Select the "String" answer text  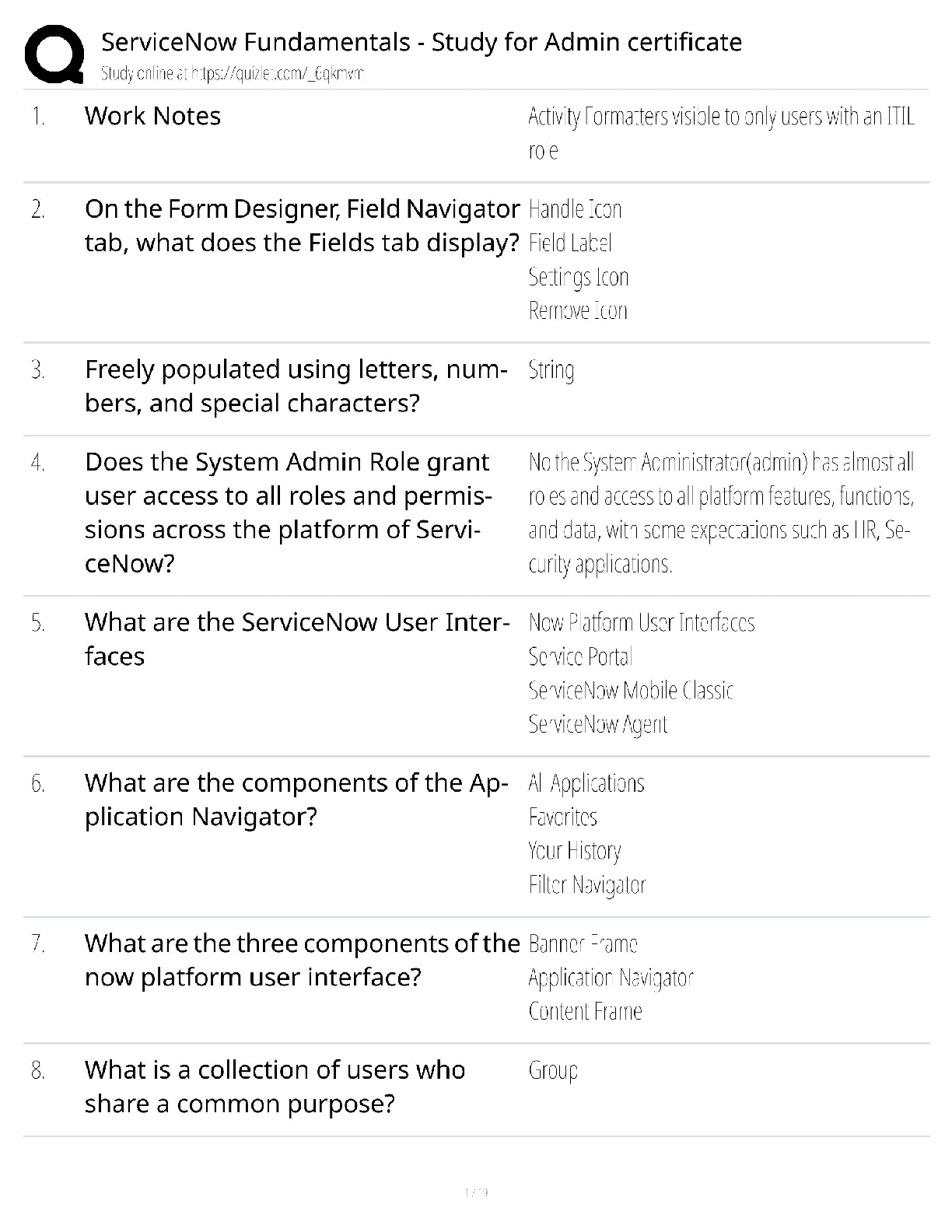[x=551, y=369]
